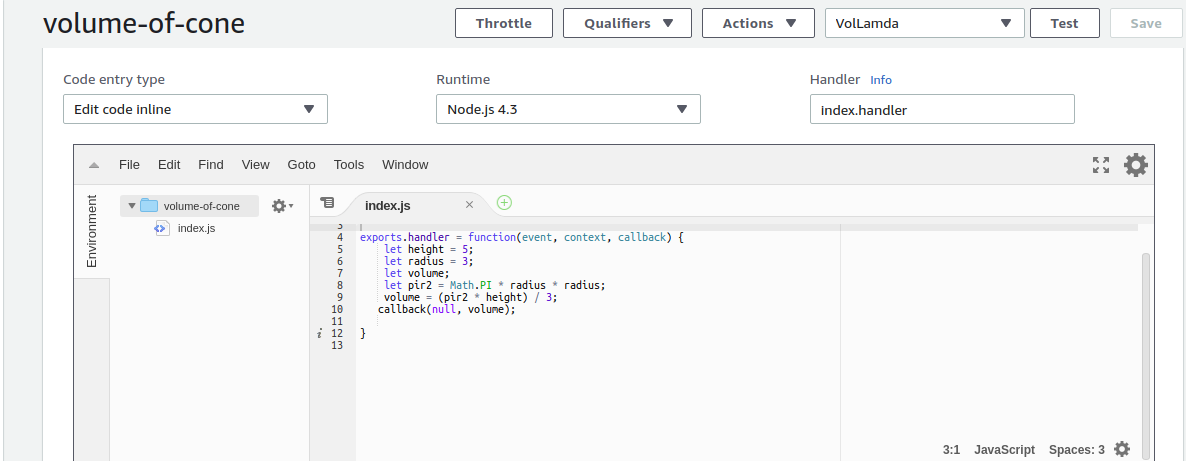Image resolution: width=1186 pixels, height=461 pixels.
Task: Click the editor preferences gear icon
Action: [1136, 165]
